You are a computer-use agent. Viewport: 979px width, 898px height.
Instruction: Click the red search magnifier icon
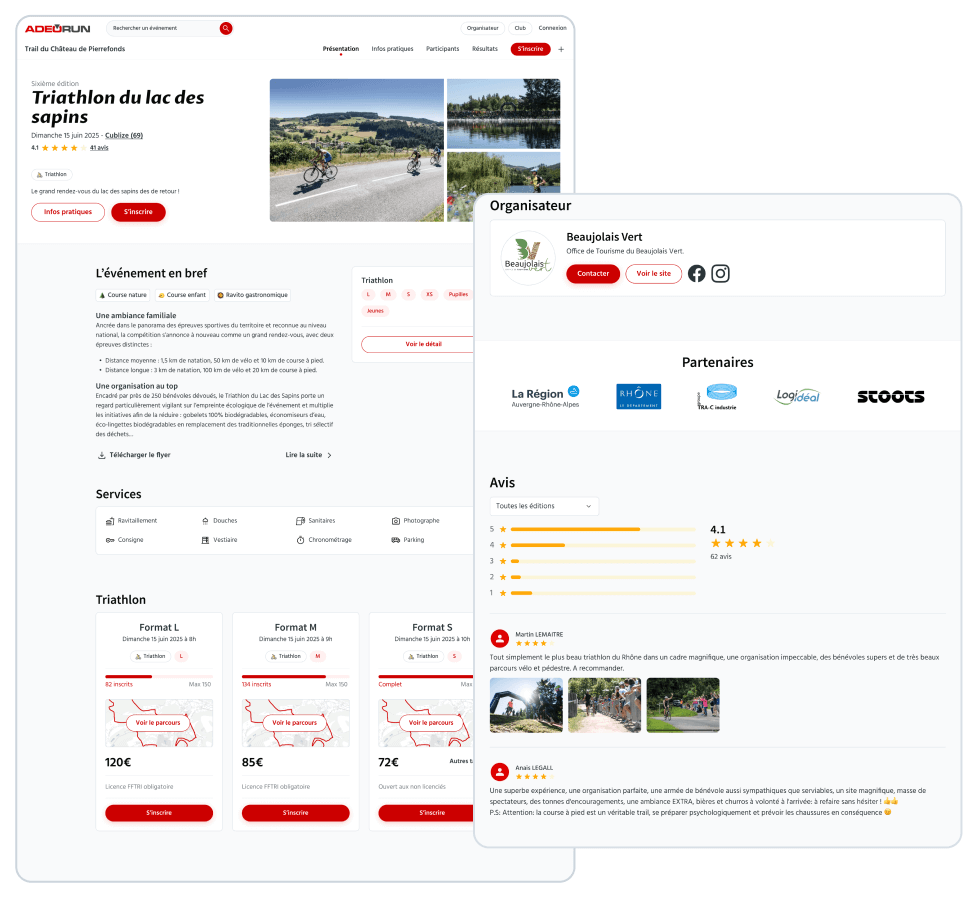pos(226,28)
